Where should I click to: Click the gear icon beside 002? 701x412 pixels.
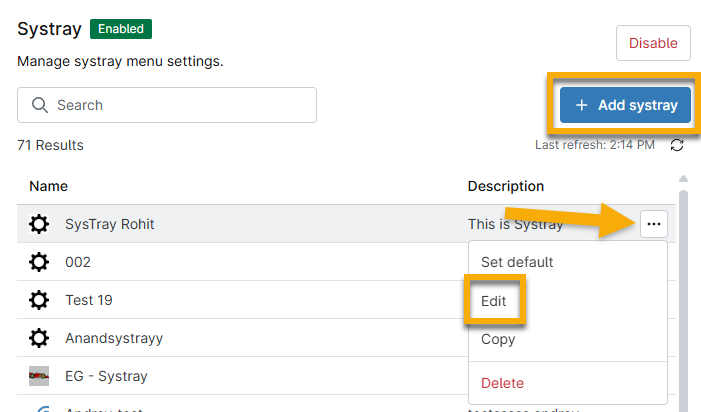39,262
